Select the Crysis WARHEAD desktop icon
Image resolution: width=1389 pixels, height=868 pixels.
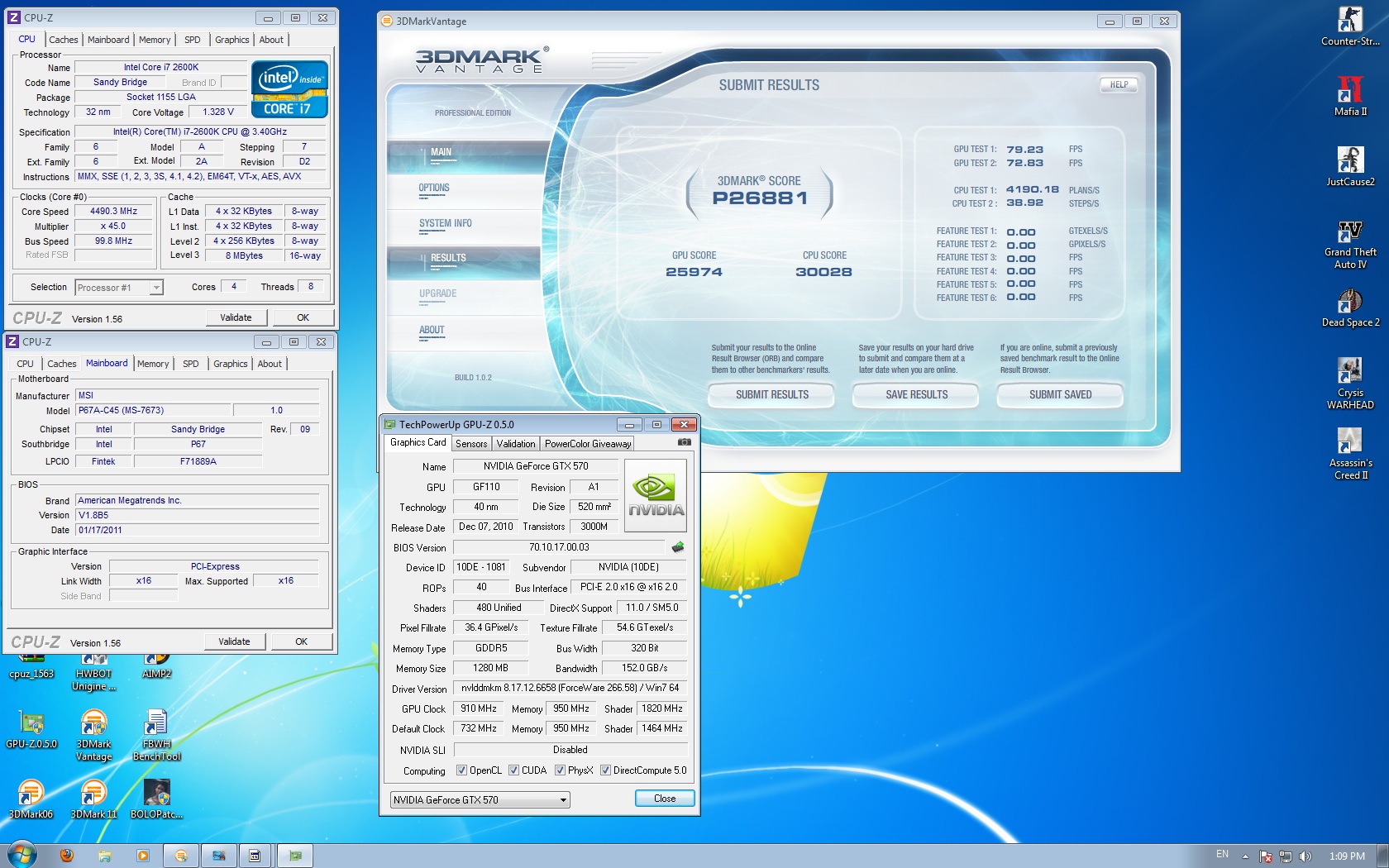(1349, 383)
